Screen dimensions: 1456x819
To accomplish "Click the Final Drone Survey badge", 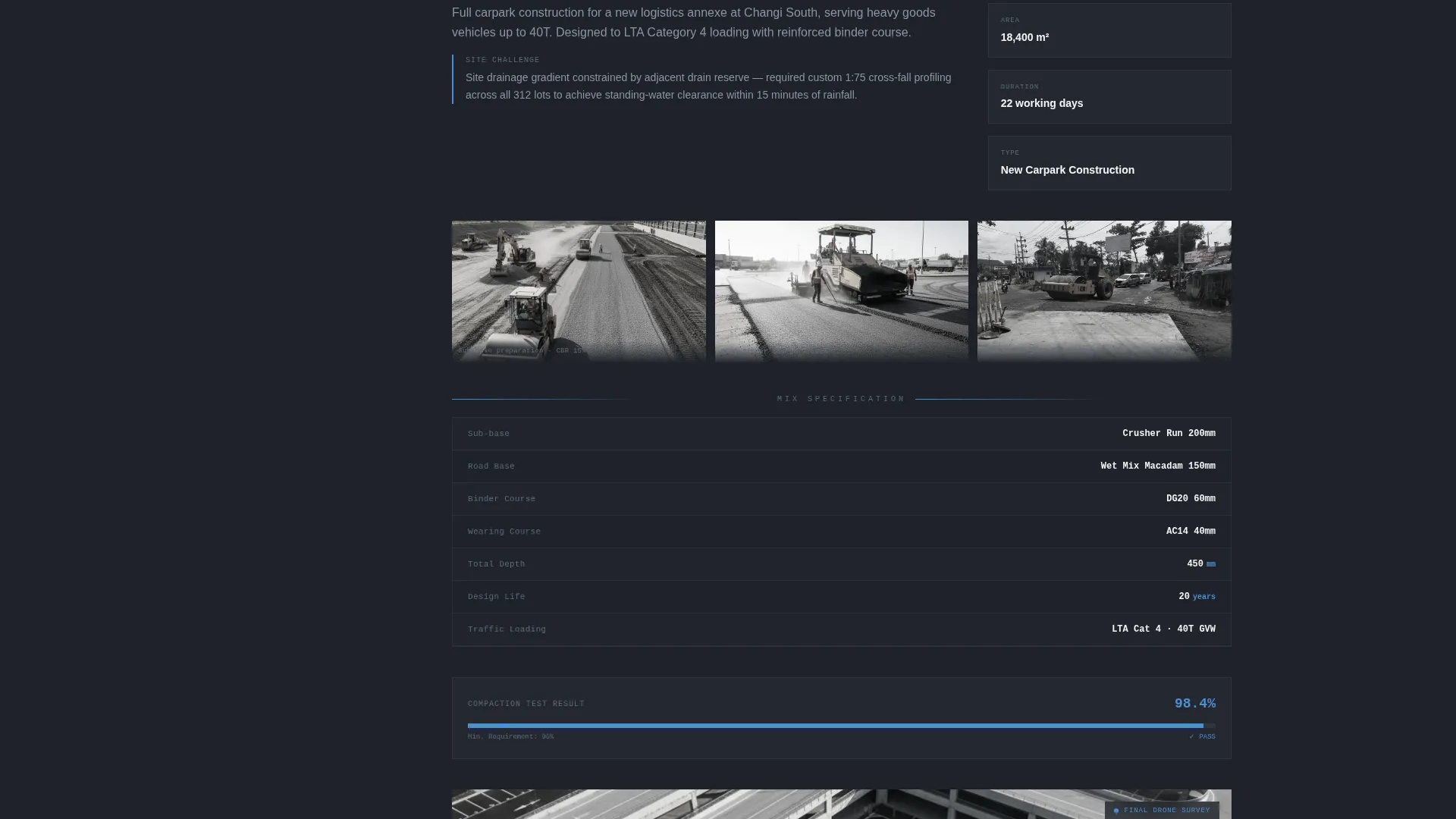I will click(x=1162, y=810).
